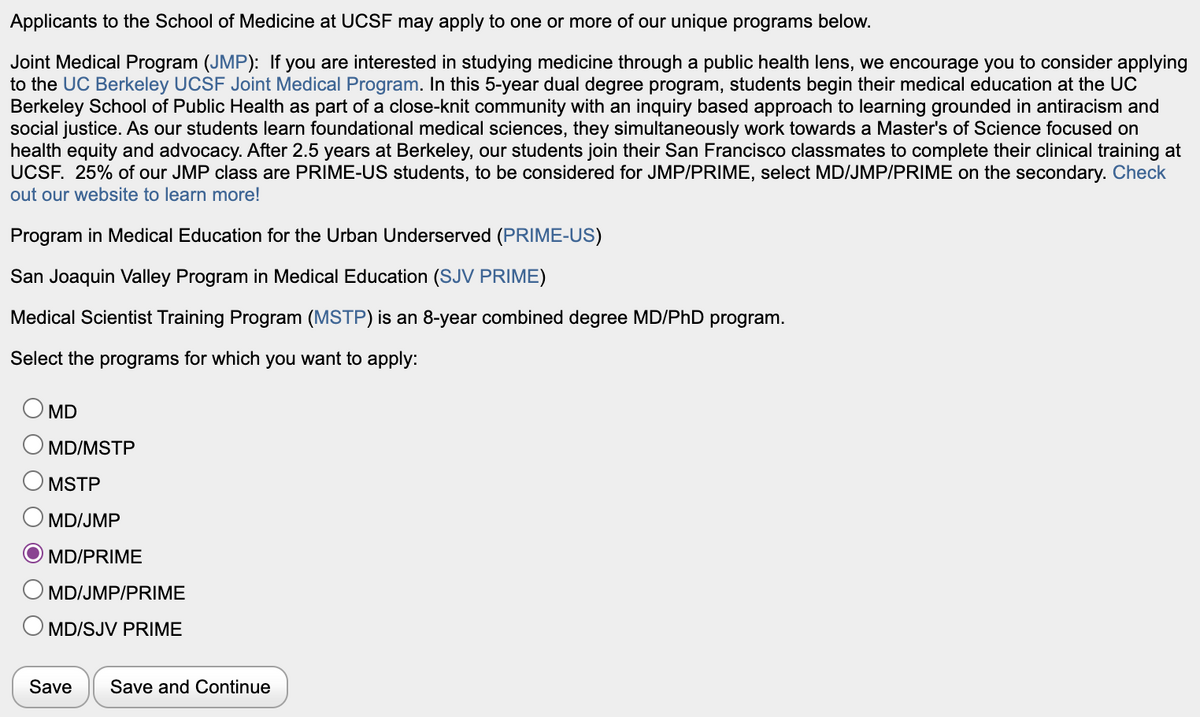The image size is (1200, 717).
Task: Open the SJV PRIME link
Action: 490,276
